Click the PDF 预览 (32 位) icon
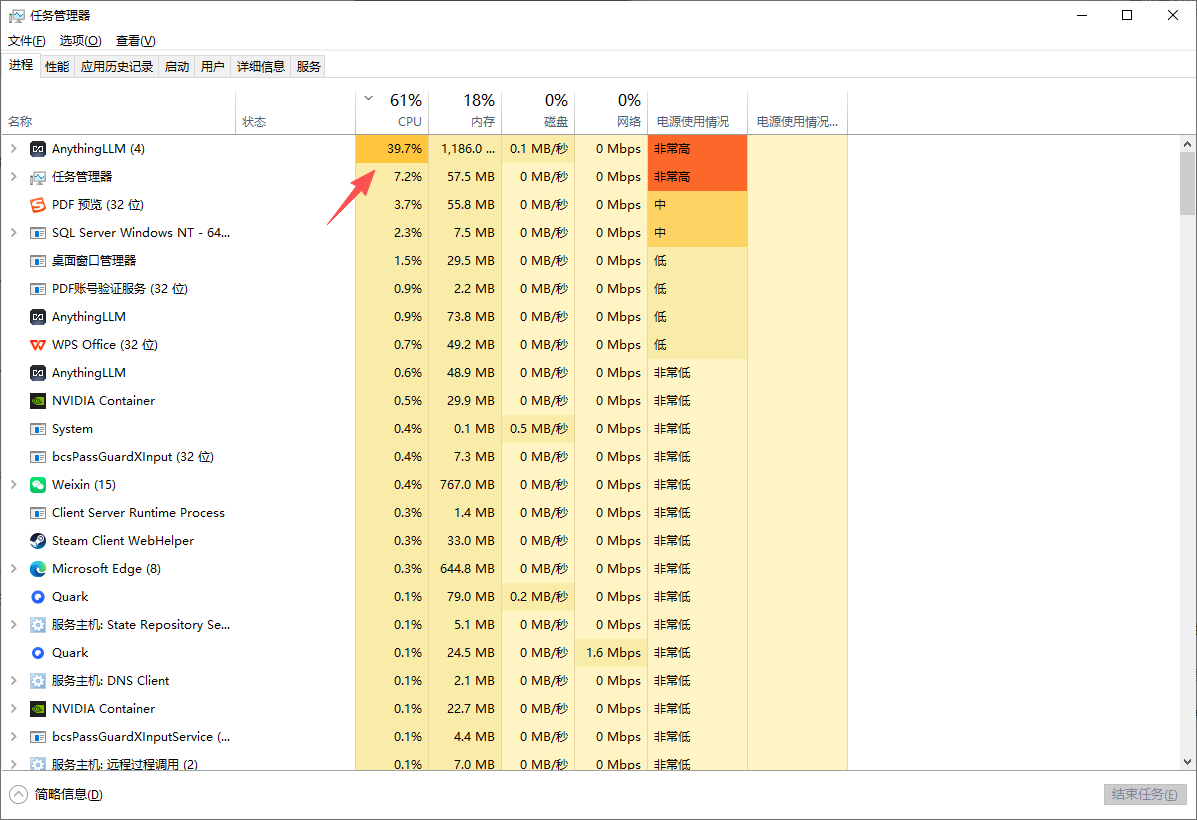Image resolution: width=1197 pixels, height=820 pixels. 37,205
